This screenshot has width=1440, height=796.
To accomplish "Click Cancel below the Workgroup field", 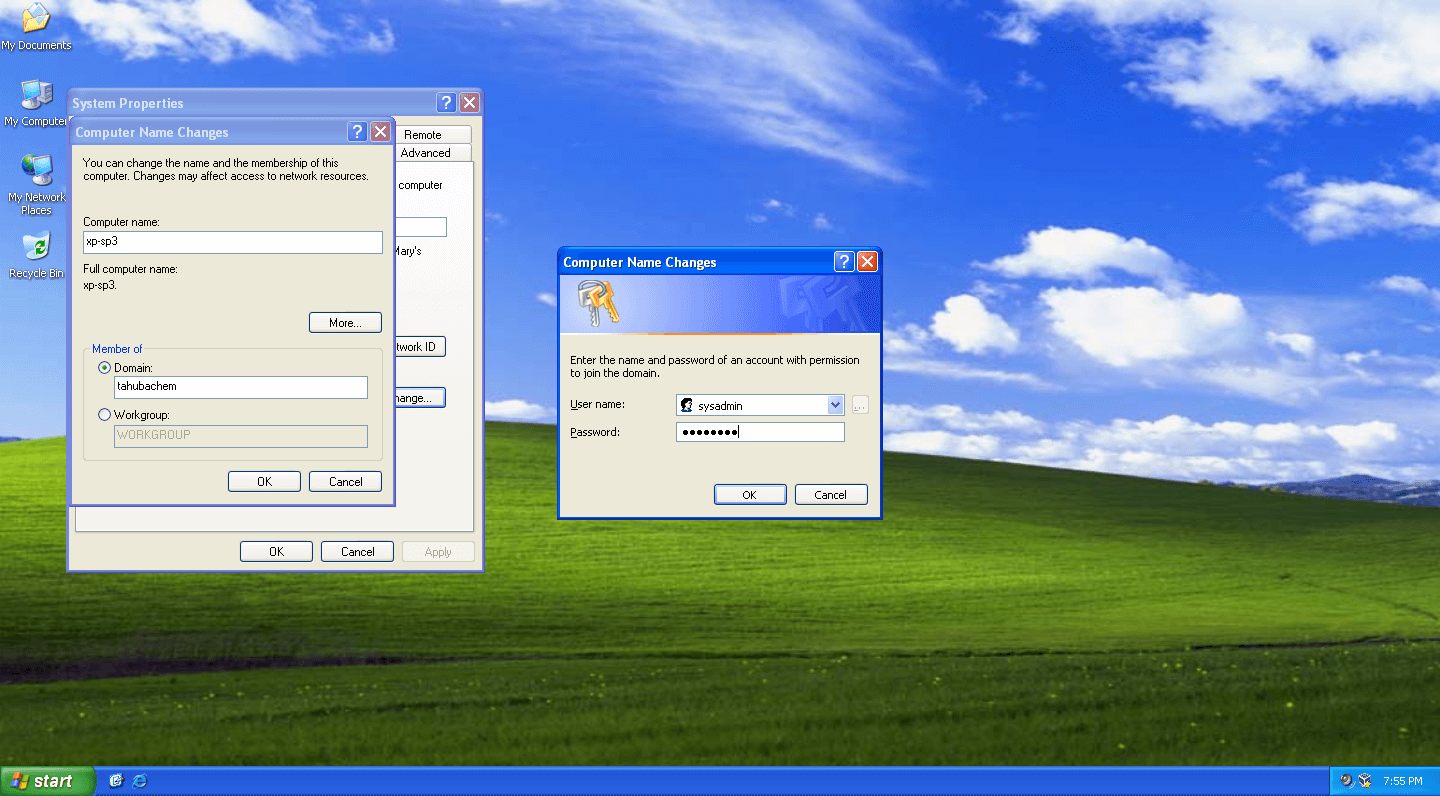I will pos(345,482).
